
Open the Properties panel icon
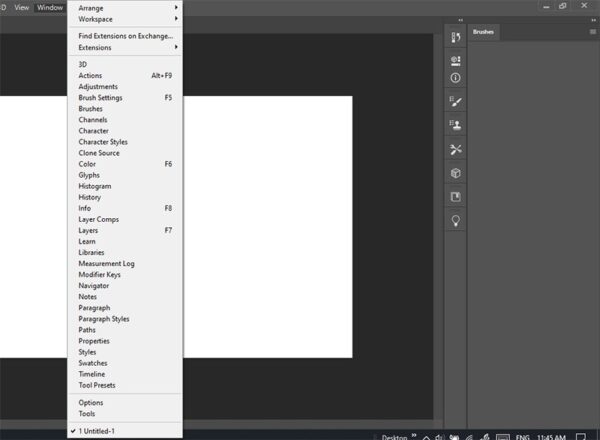[x=456, y=57]
